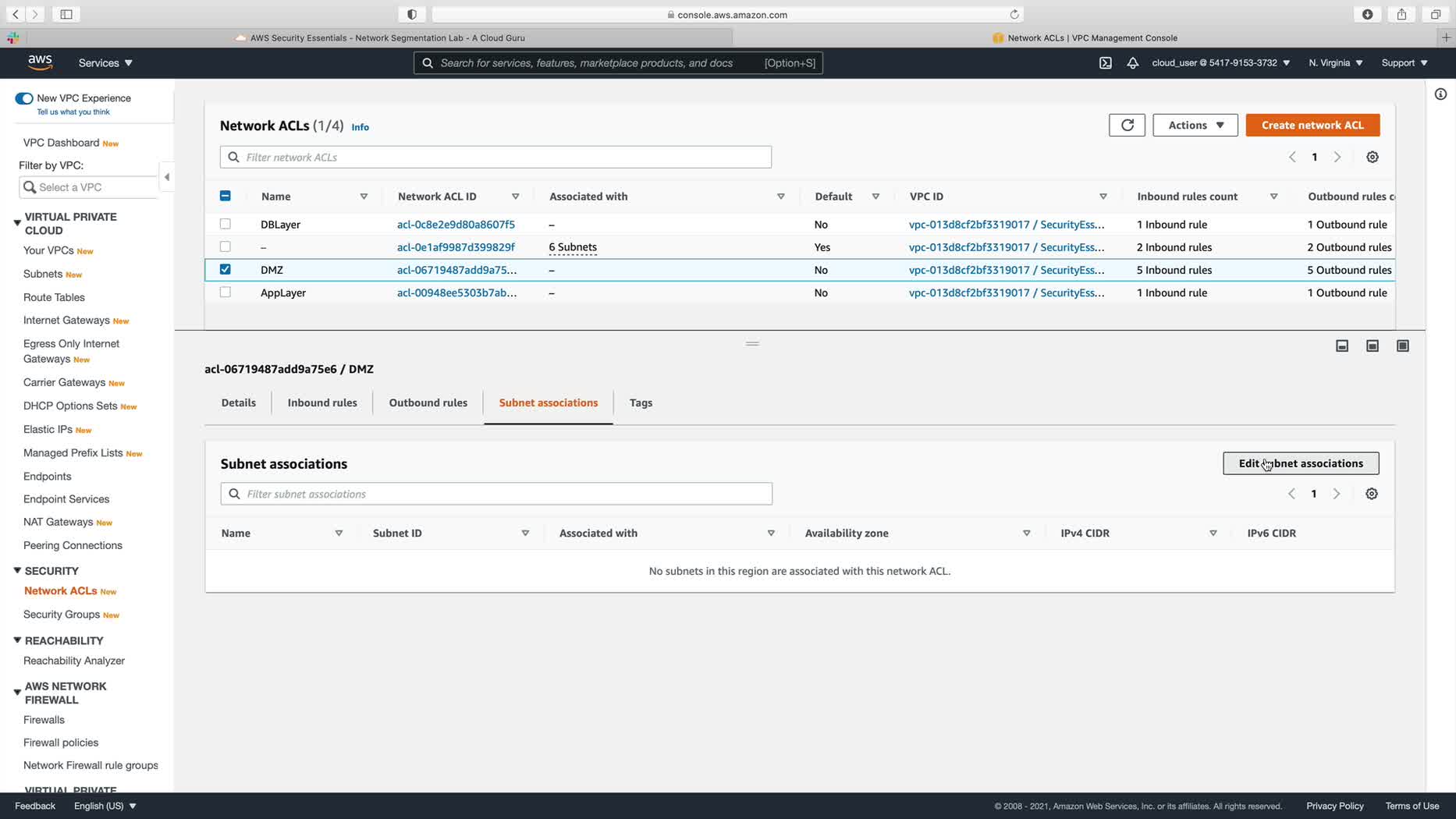Click the Create network ACL button

[x=1312, y=125]
